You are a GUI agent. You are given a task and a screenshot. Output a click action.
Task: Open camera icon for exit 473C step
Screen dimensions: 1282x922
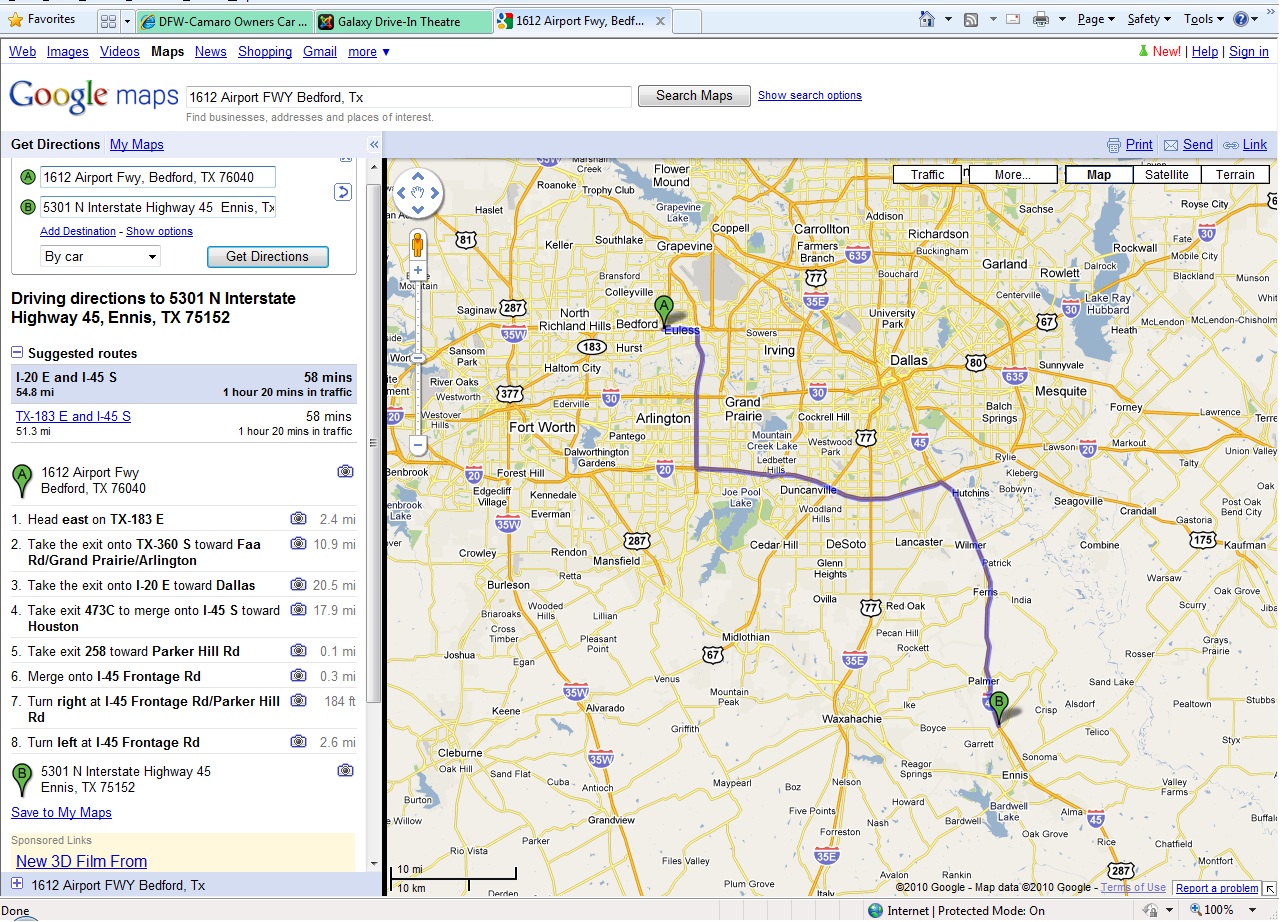click(x=298, y=609)
